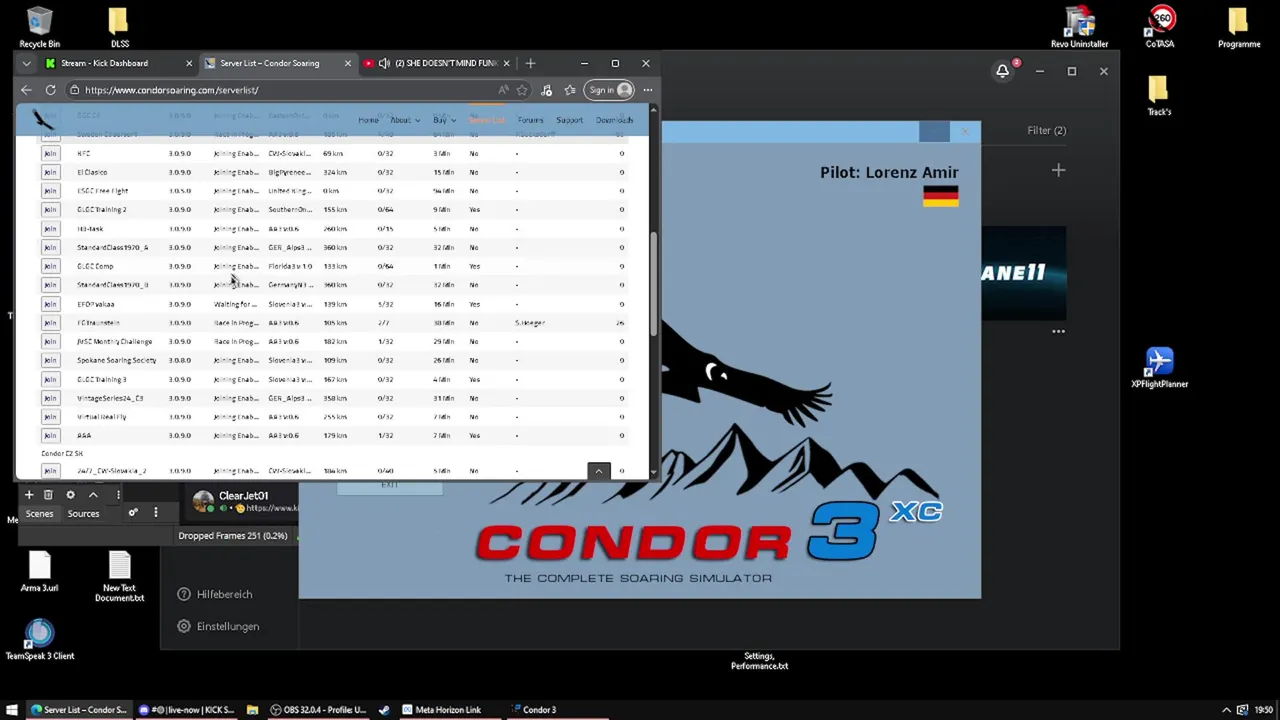1280x720 pixels.
Task: Open the Filter (2) control
Action: coord(1046,130)
